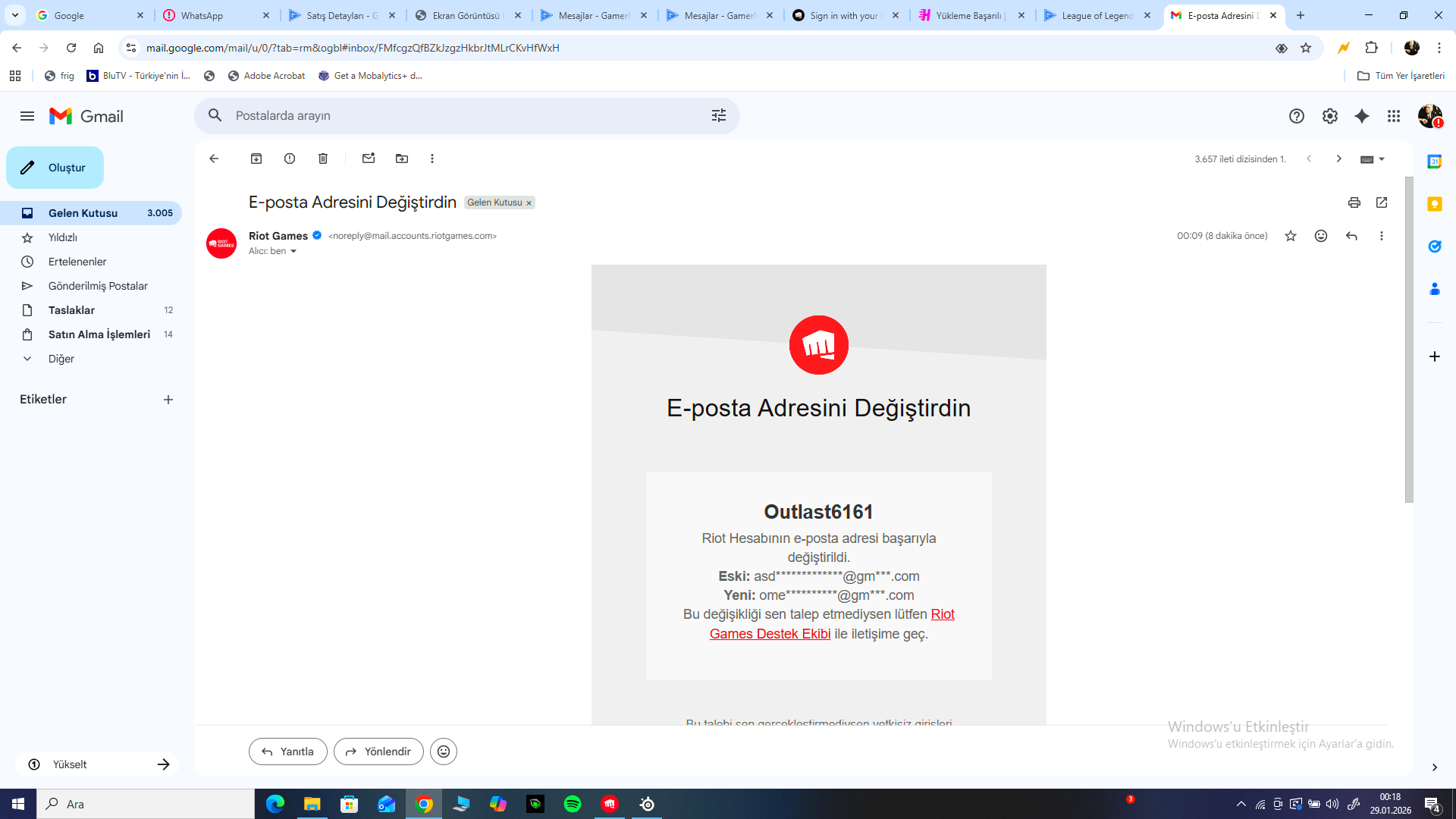The height and width of the screenshot is (819, 1456).
Task: Archive this email
Action: tap(256, 158)
